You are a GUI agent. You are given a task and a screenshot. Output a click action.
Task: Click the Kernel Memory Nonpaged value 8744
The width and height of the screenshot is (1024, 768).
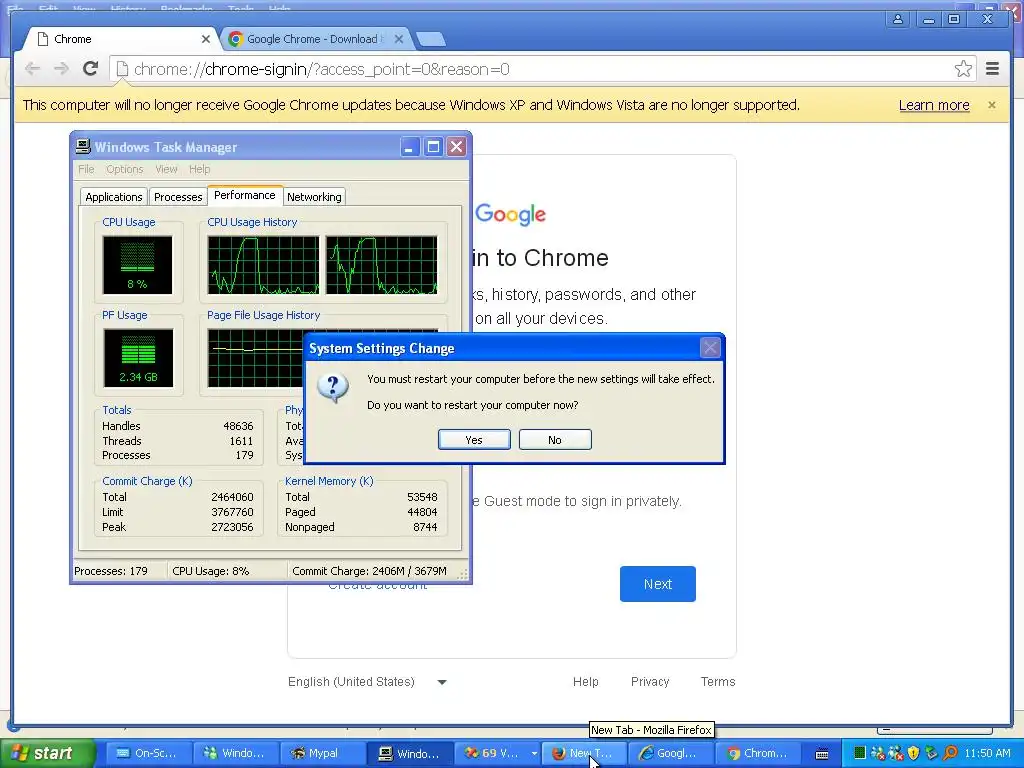(425, 527)
